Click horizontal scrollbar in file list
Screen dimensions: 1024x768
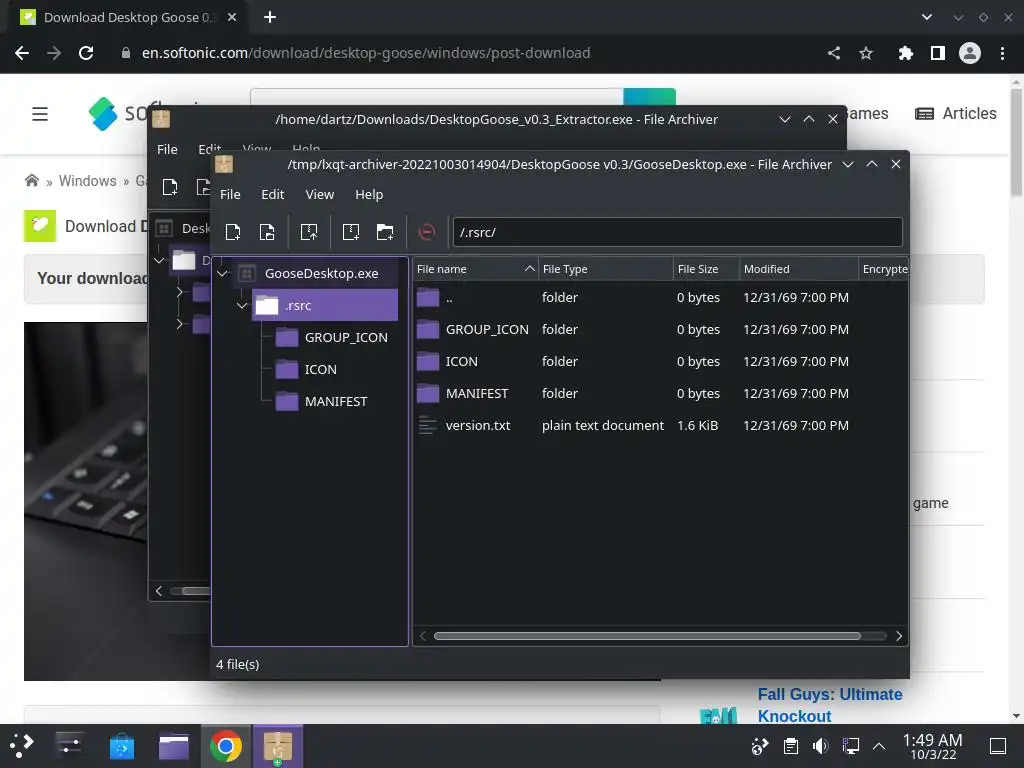[647, 636]
